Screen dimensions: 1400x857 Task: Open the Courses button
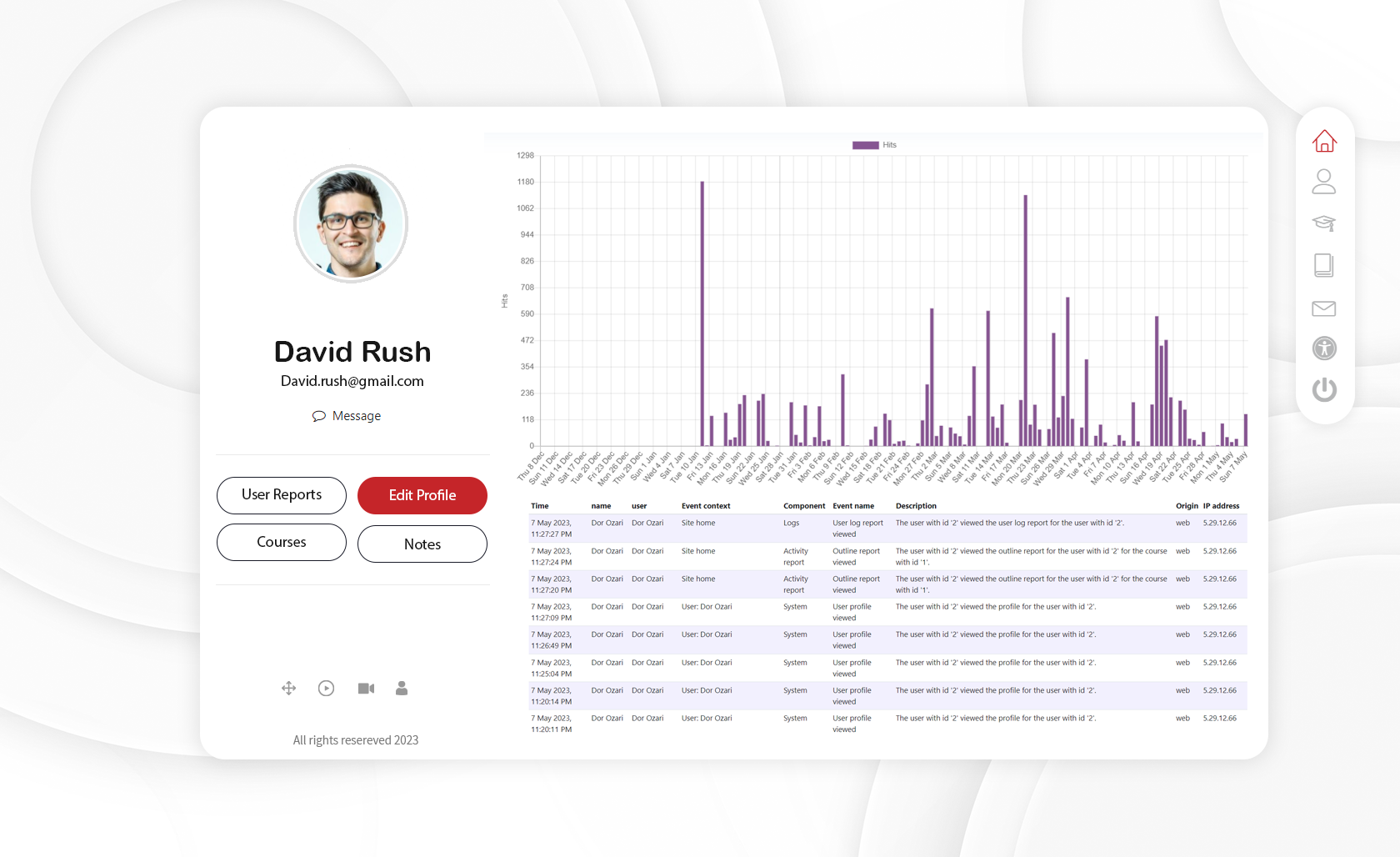click(x=282, y=542)
